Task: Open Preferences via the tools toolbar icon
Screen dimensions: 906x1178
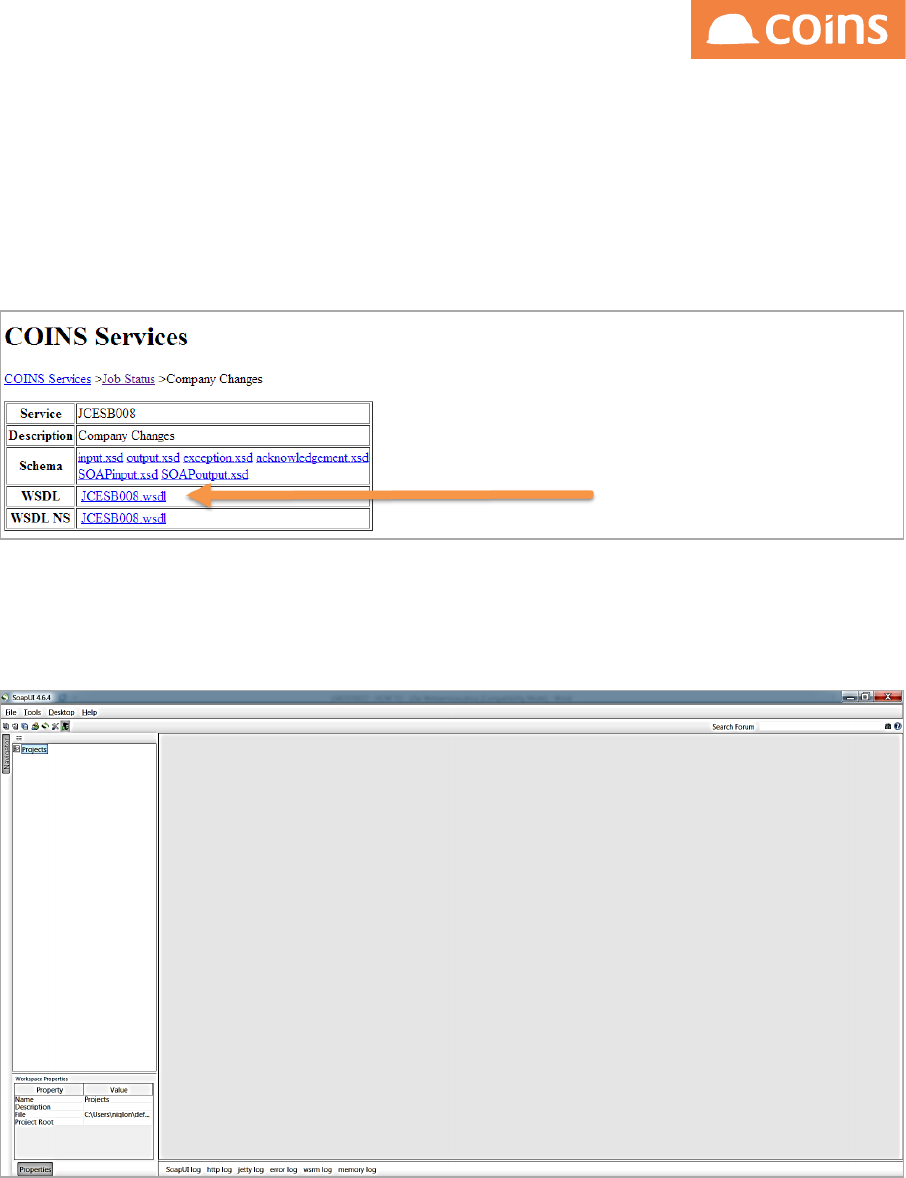Action: 55,726
